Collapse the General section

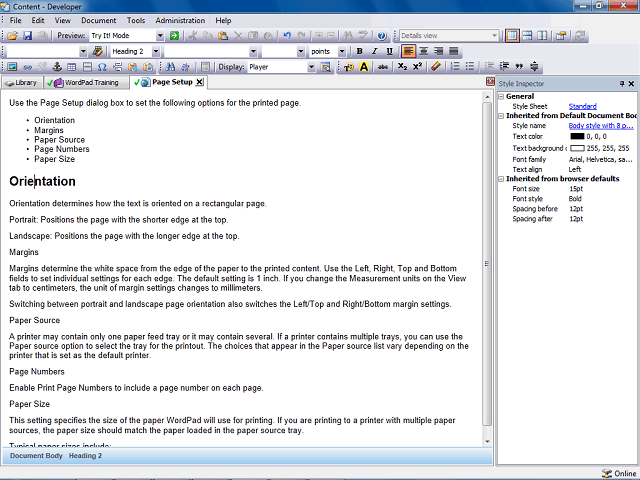pos(501,97)
